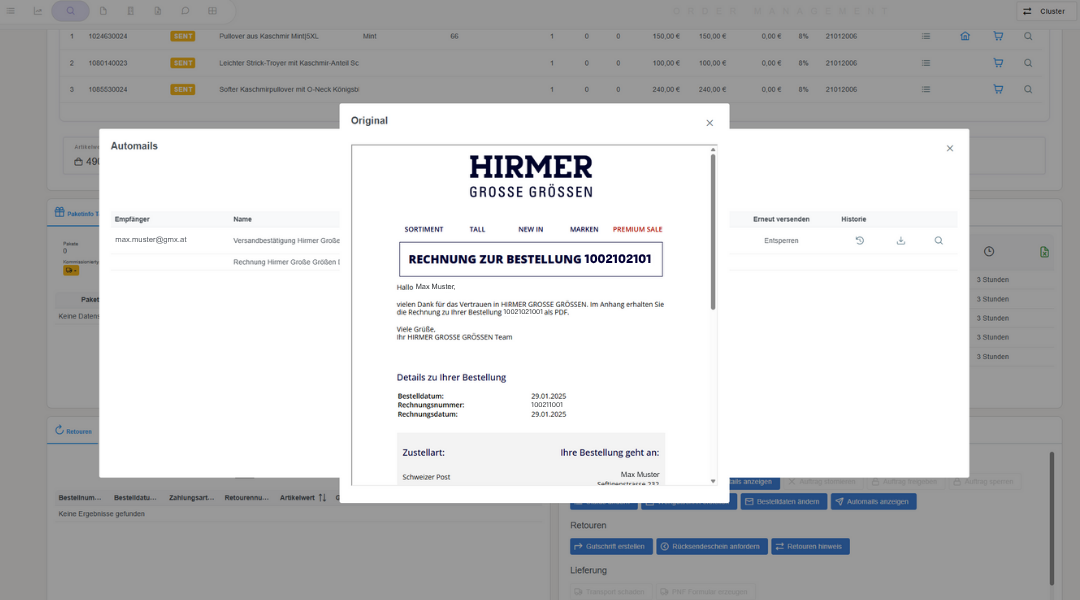Viewport: 1080px width, 600px height.
Task: Click the house icon for item 1024630024
Action: 965,36
